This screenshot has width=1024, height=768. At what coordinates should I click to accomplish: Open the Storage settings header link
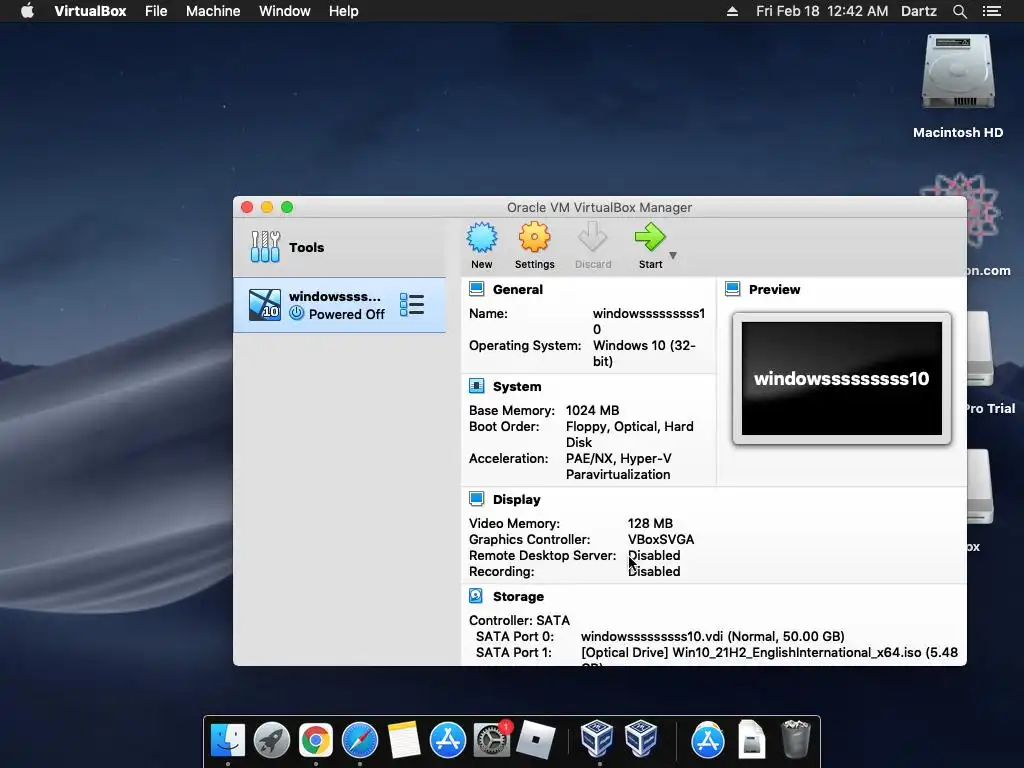519,596
